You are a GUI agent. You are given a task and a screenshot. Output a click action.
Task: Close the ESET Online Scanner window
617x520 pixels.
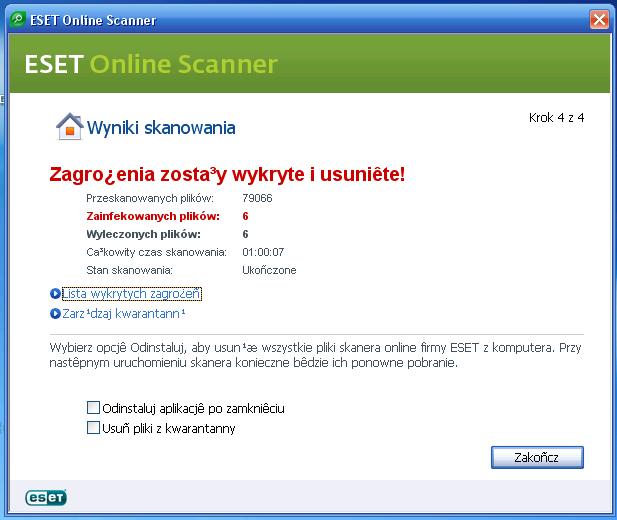point(599,19)
